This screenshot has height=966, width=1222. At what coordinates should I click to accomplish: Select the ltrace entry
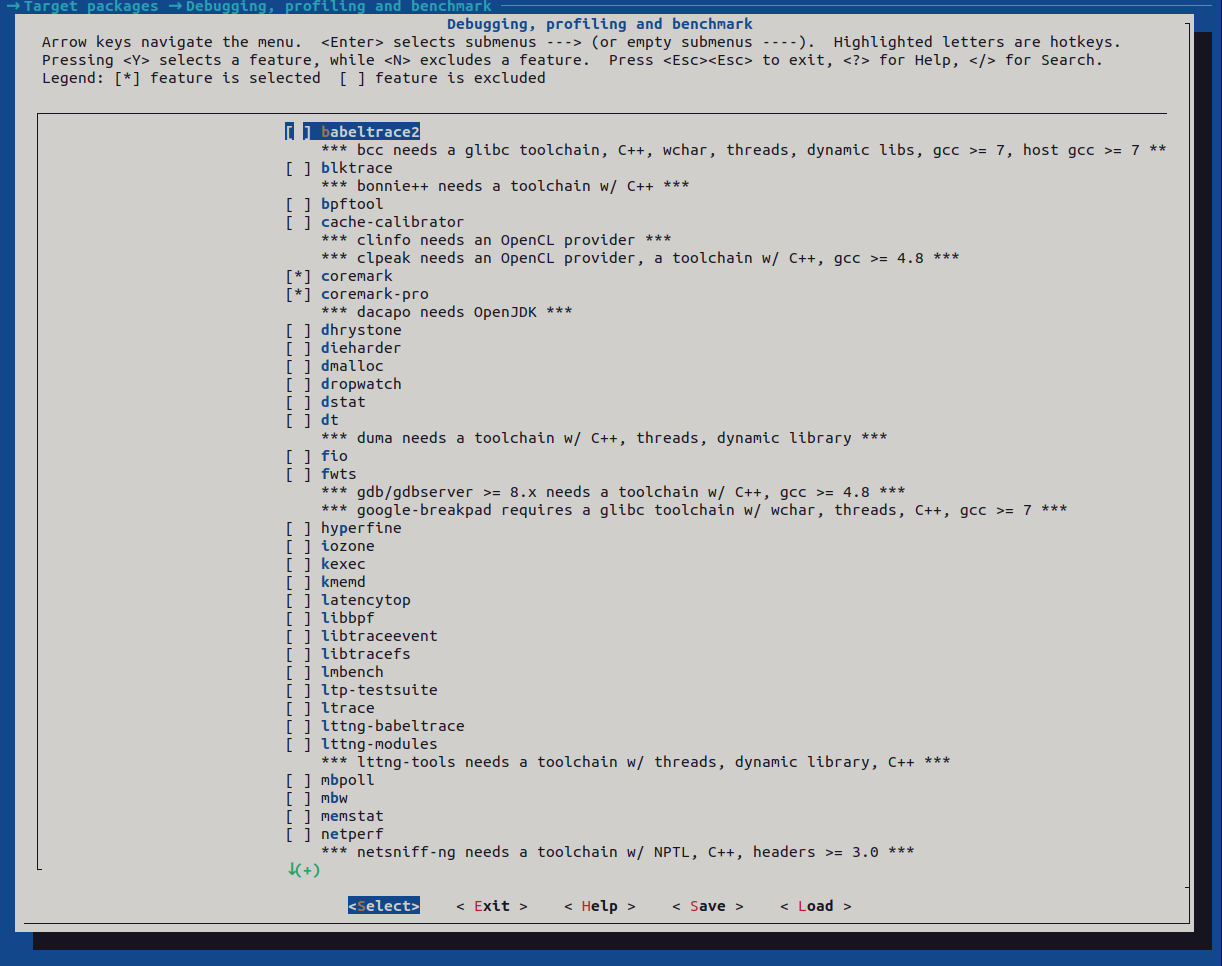pyautogui.click(x=330, y=708)
